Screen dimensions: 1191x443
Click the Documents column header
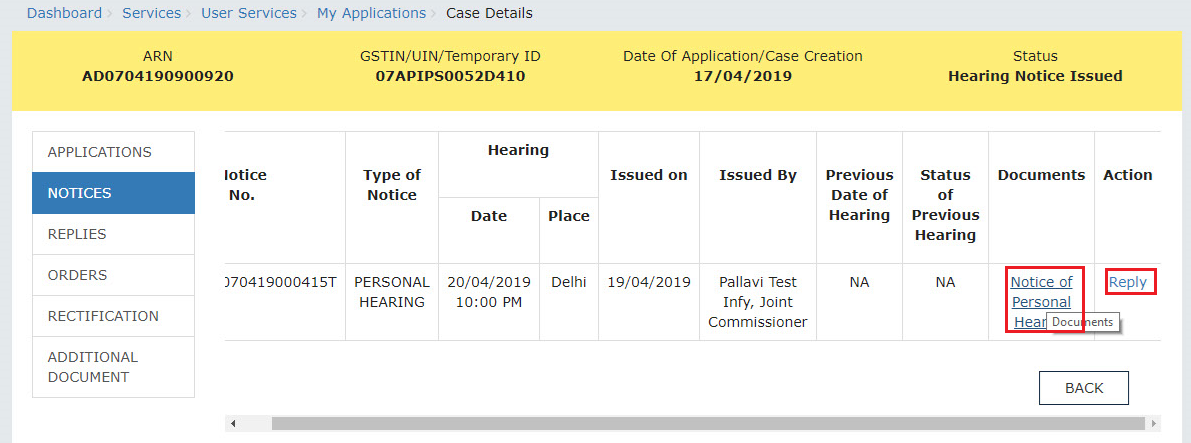click(x=1041, y=175)
